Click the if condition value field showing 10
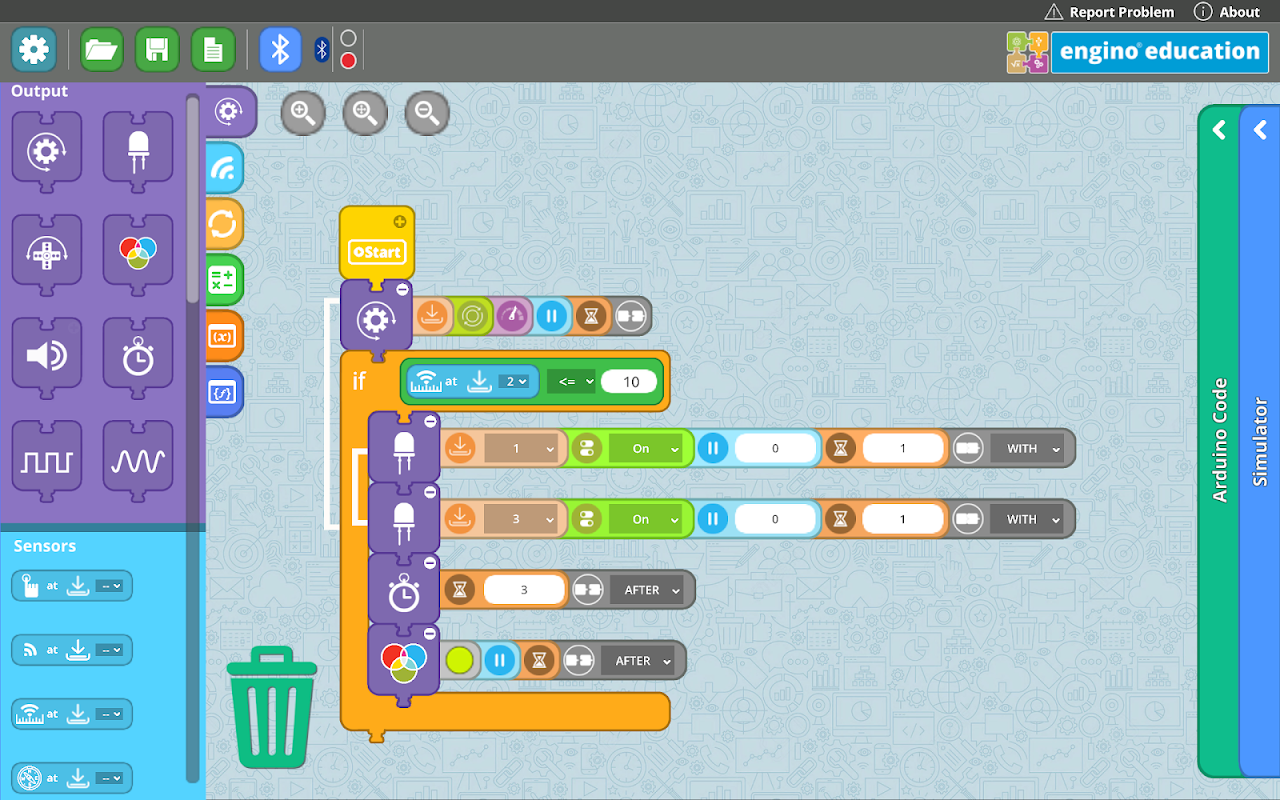 pyautogui.click(x=630, y=381)
